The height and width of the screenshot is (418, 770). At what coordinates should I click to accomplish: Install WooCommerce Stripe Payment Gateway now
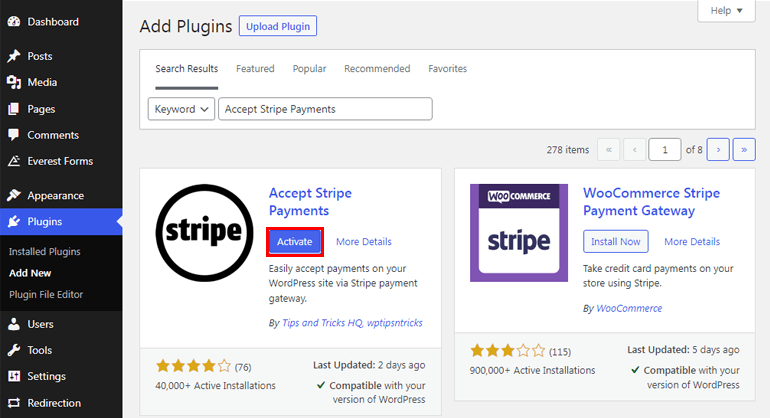pyautogui.click(x=615, y=242)
